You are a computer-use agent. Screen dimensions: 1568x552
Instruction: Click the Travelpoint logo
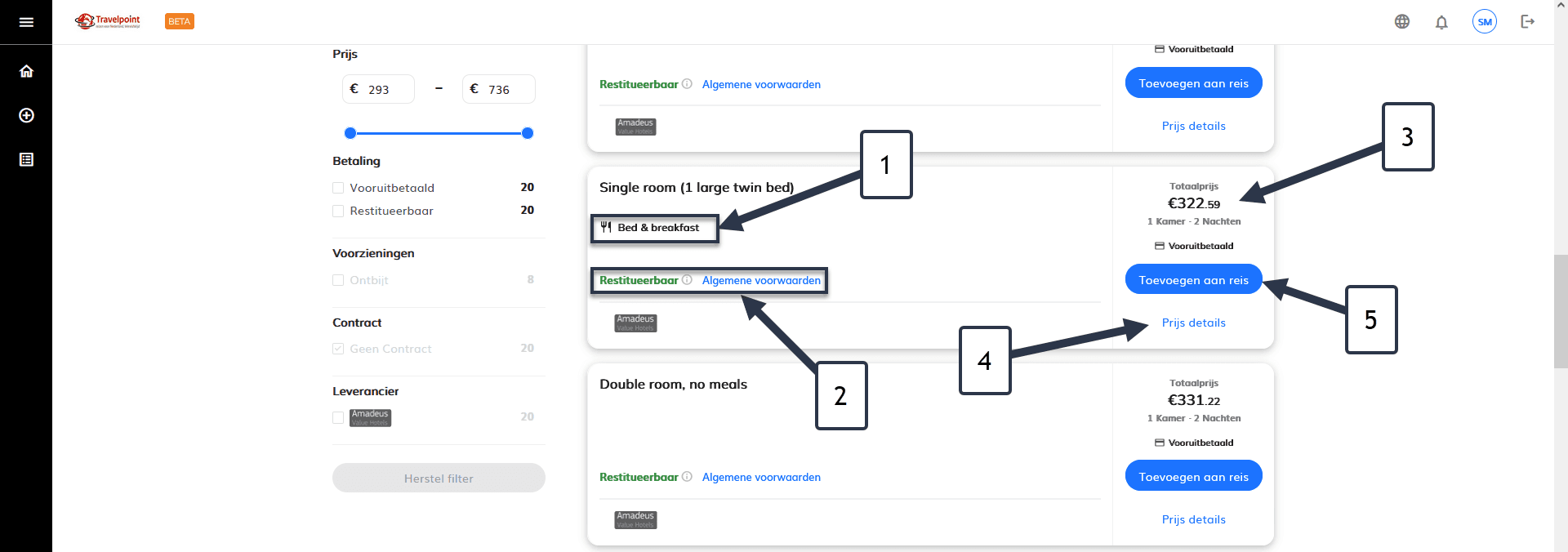(x=108, y=21)
